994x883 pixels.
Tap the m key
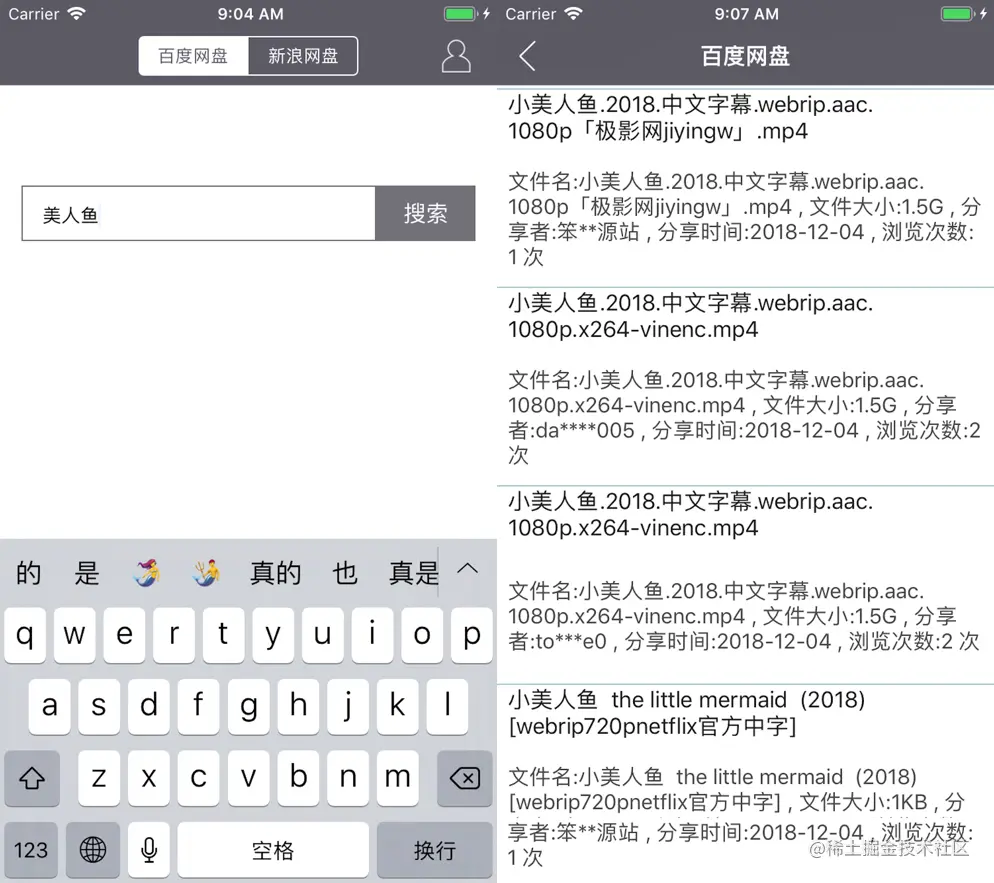pyautogui.click(x=397, y=778)
